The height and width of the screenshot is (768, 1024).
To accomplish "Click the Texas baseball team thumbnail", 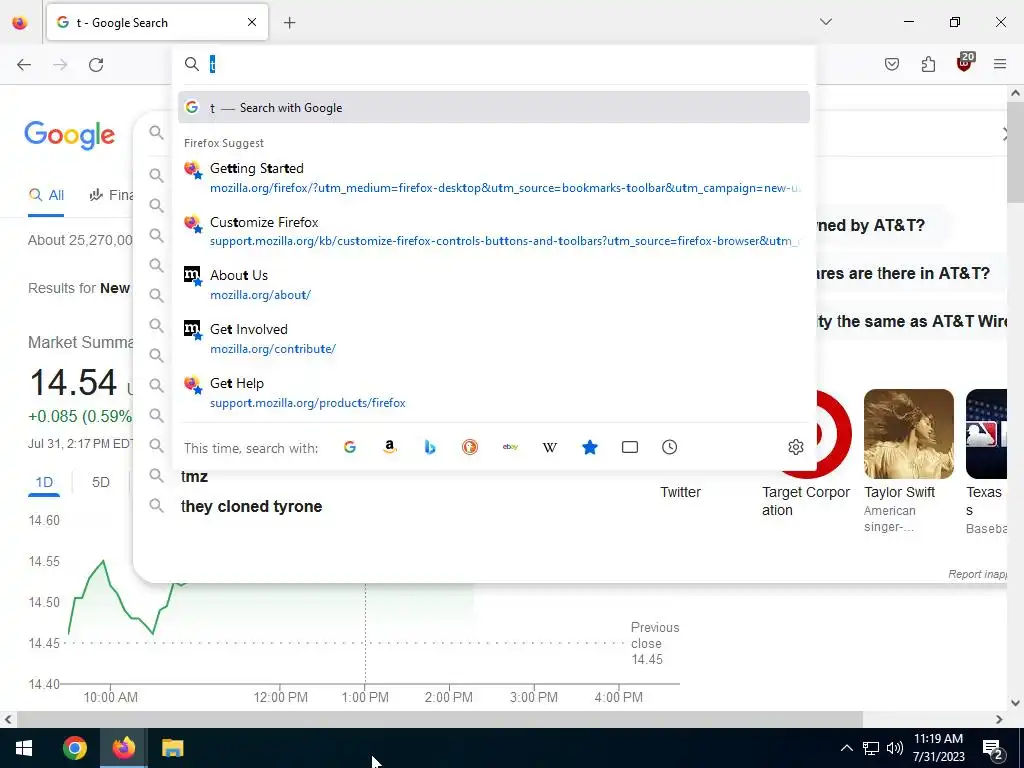I will pyautogui.click(x=986, y=434).
